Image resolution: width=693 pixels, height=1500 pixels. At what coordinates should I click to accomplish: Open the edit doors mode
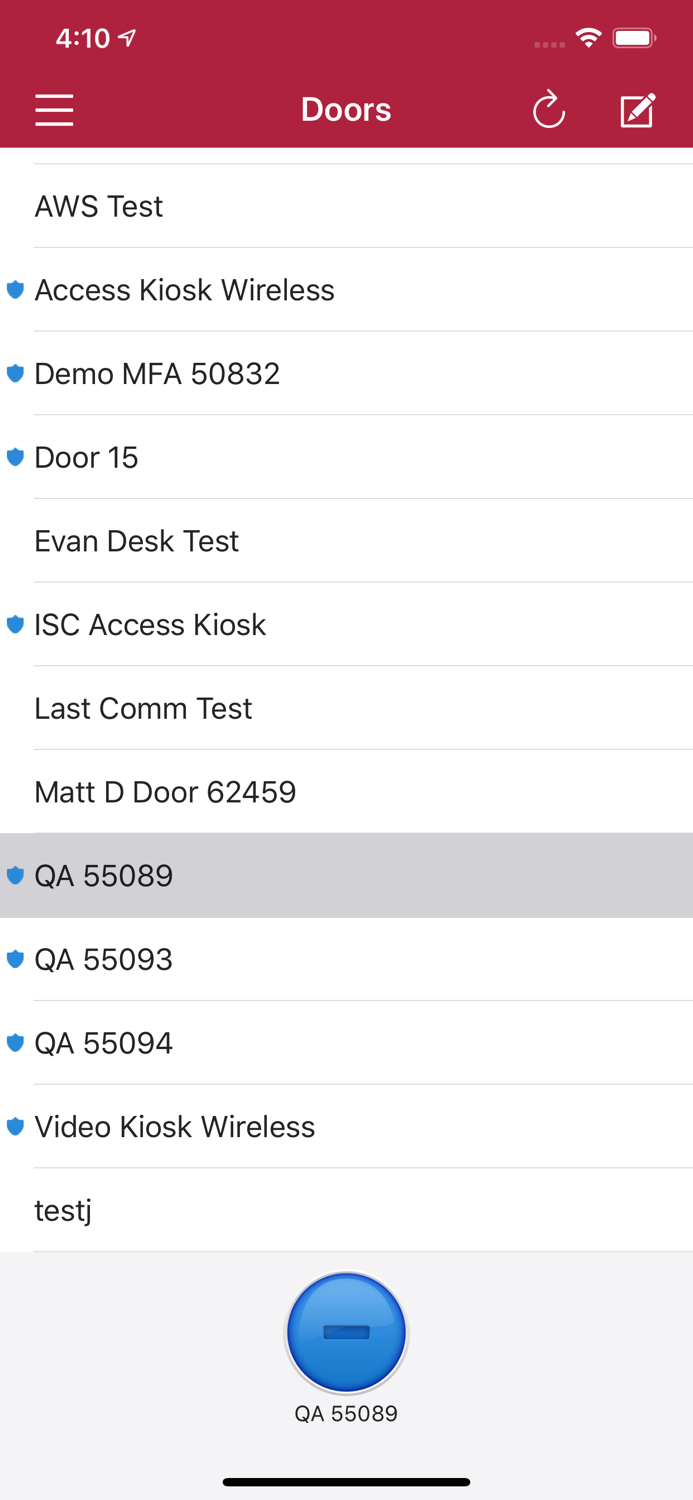click(638, 109)
